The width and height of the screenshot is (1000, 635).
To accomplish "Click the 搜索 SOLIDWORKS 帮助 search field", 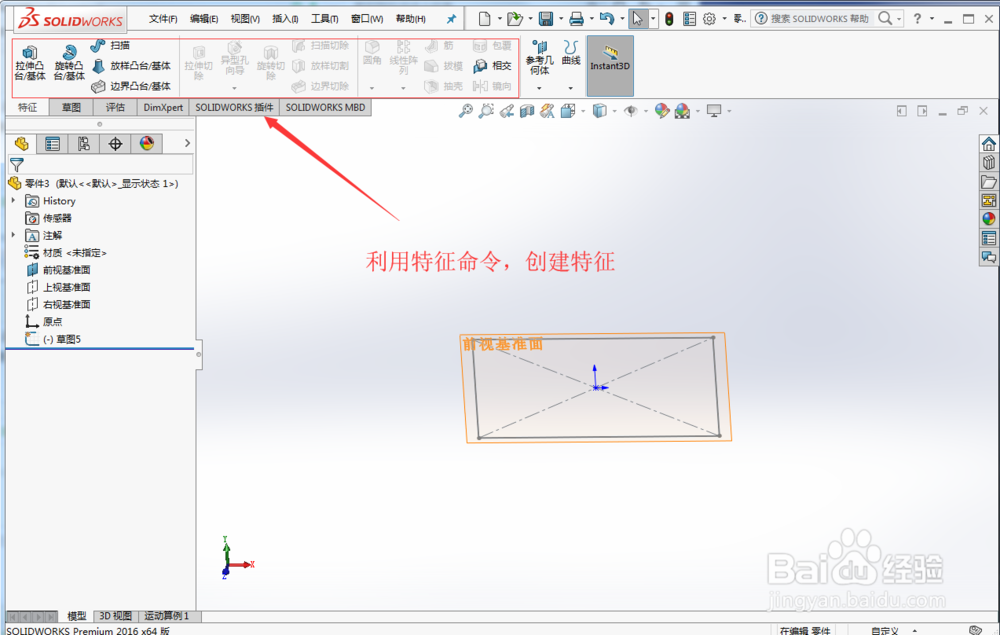I will tap(820, 19).
